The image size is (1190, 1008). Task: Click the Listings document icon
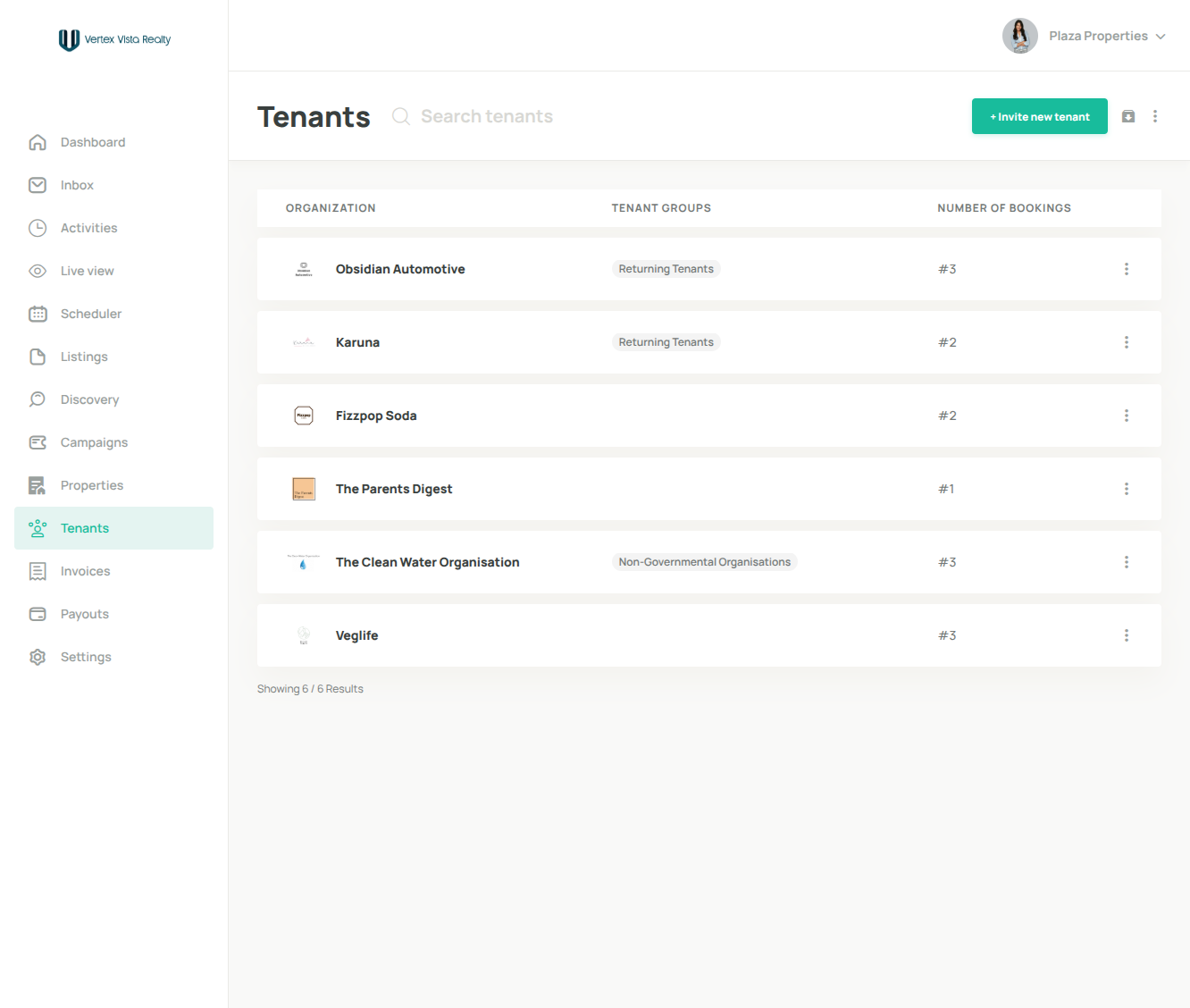pyautogui.click(x=38, y=357)
